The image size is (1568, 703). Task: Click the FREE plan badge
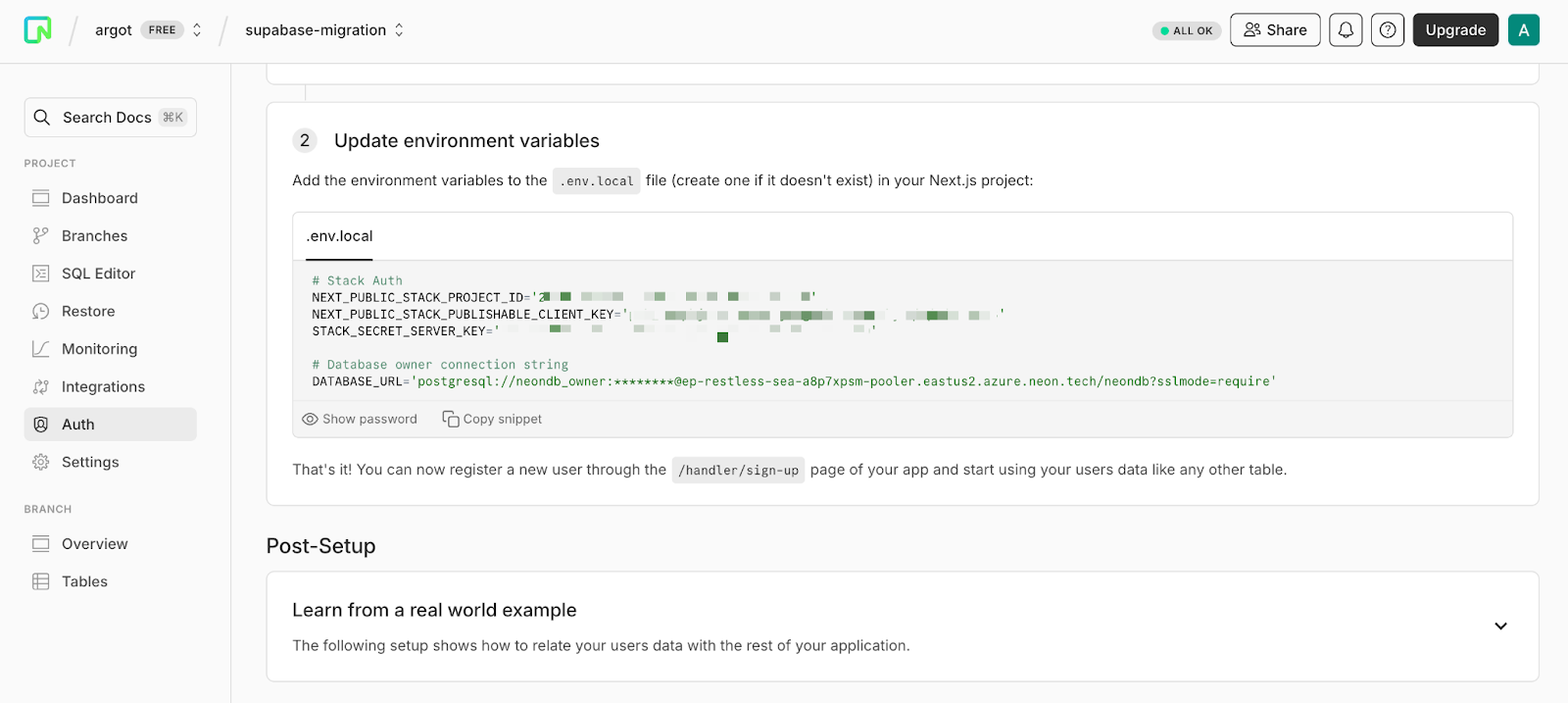point(163,30)
